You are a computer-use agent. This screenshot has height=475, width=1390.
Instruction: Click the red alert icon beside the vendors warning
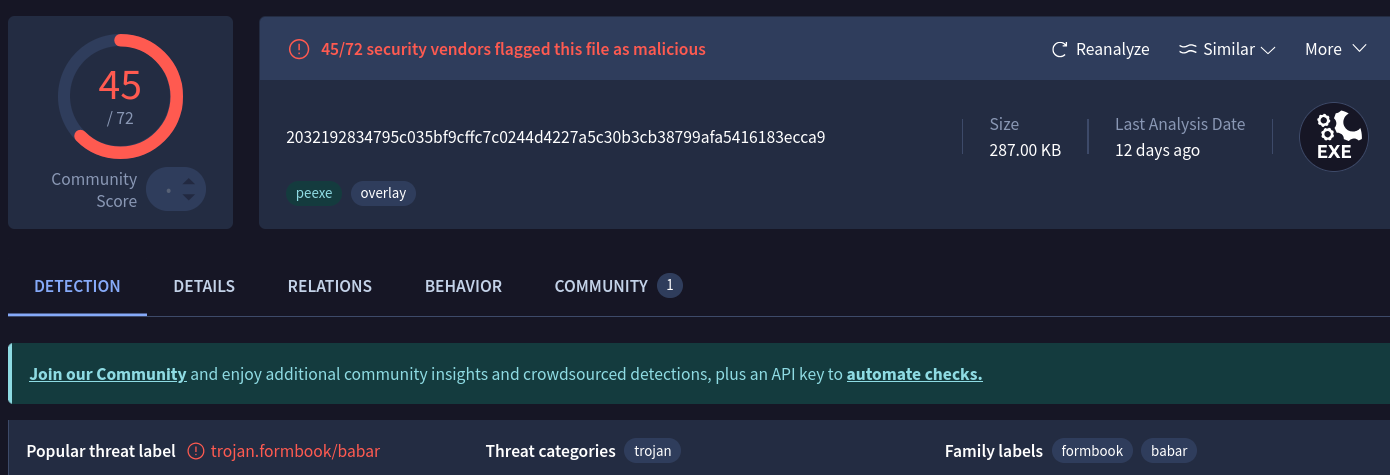[299, 49]
